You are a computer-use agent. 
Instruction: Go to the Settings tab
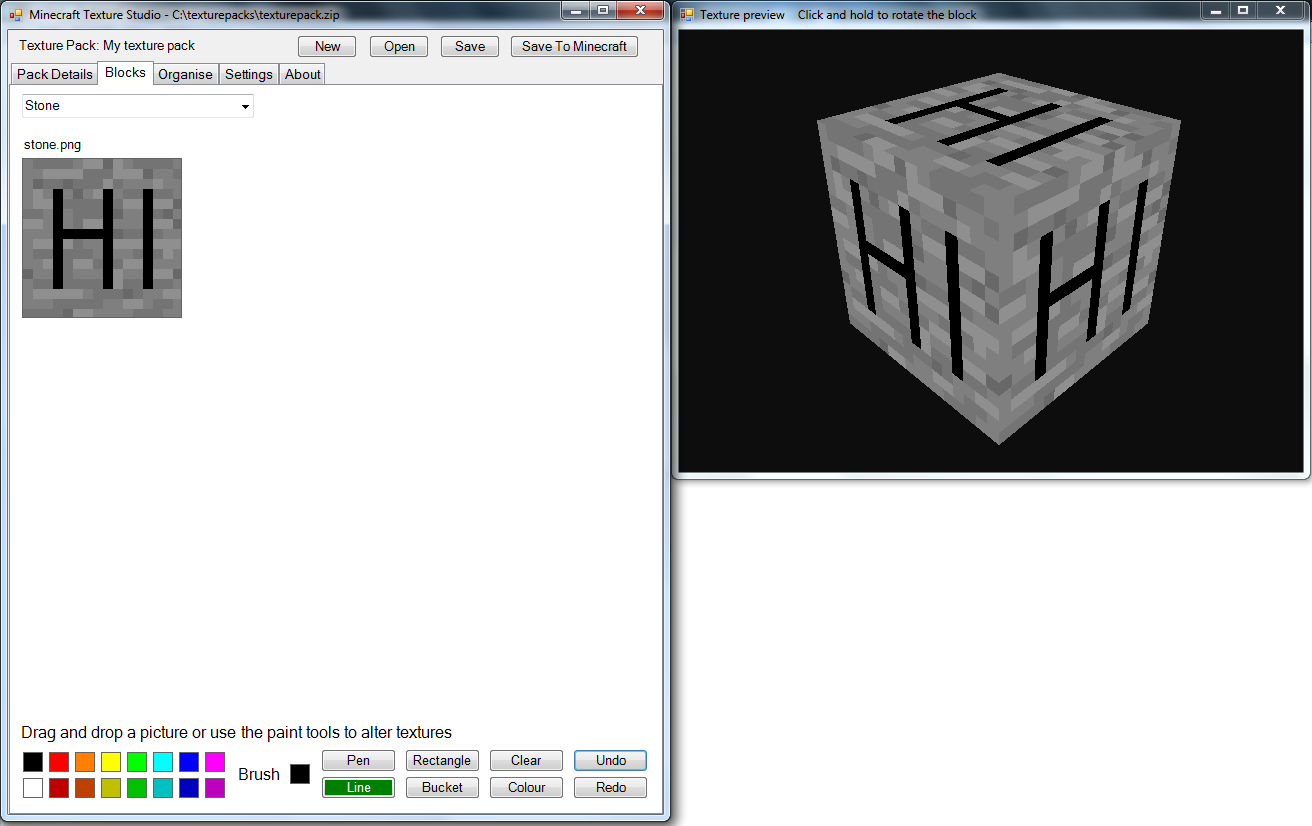tap(249, 74)
